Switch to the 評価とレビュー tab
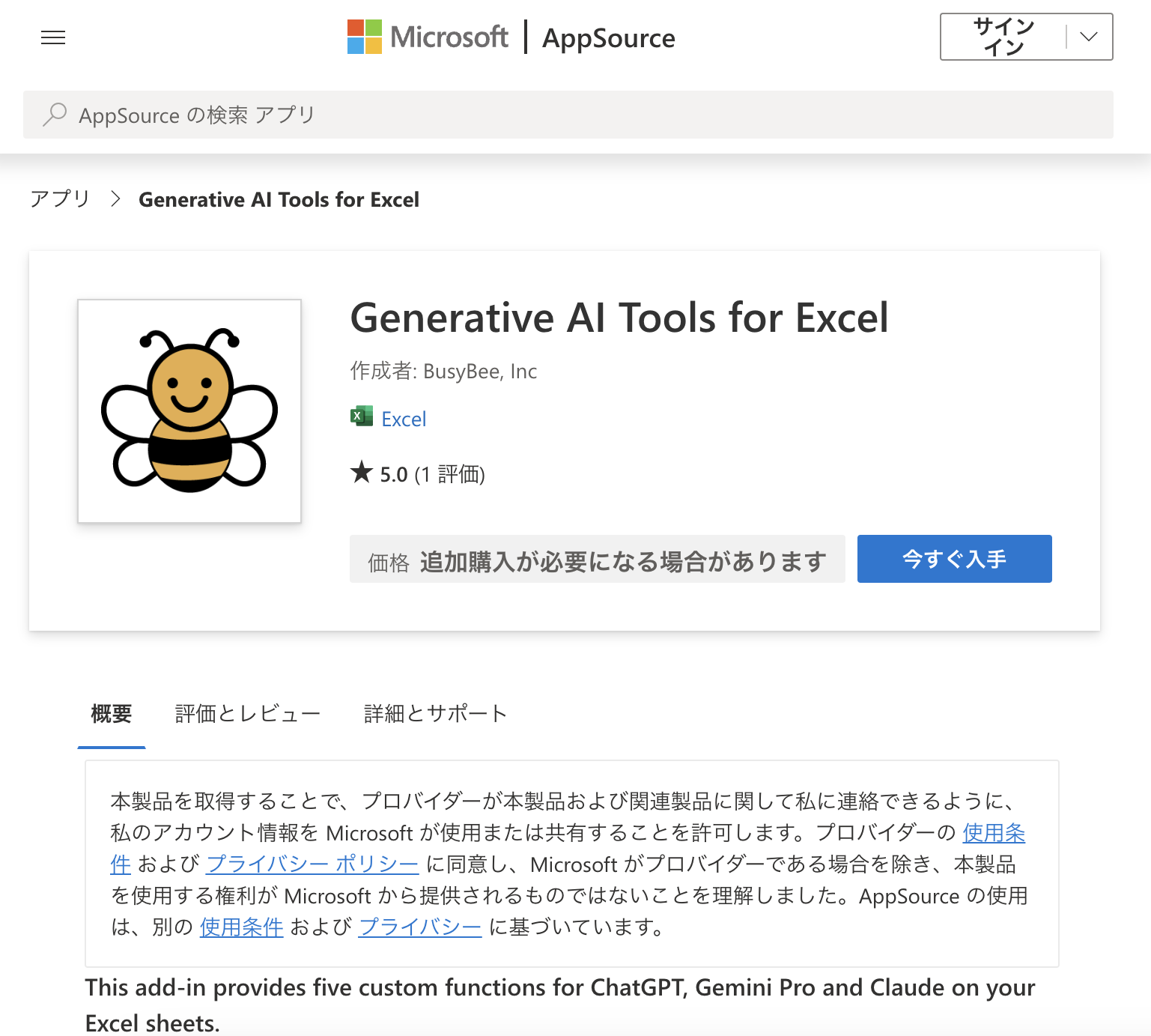Image resolution: width=1151 pixels, height=1036 pixels. coord(248,714)
